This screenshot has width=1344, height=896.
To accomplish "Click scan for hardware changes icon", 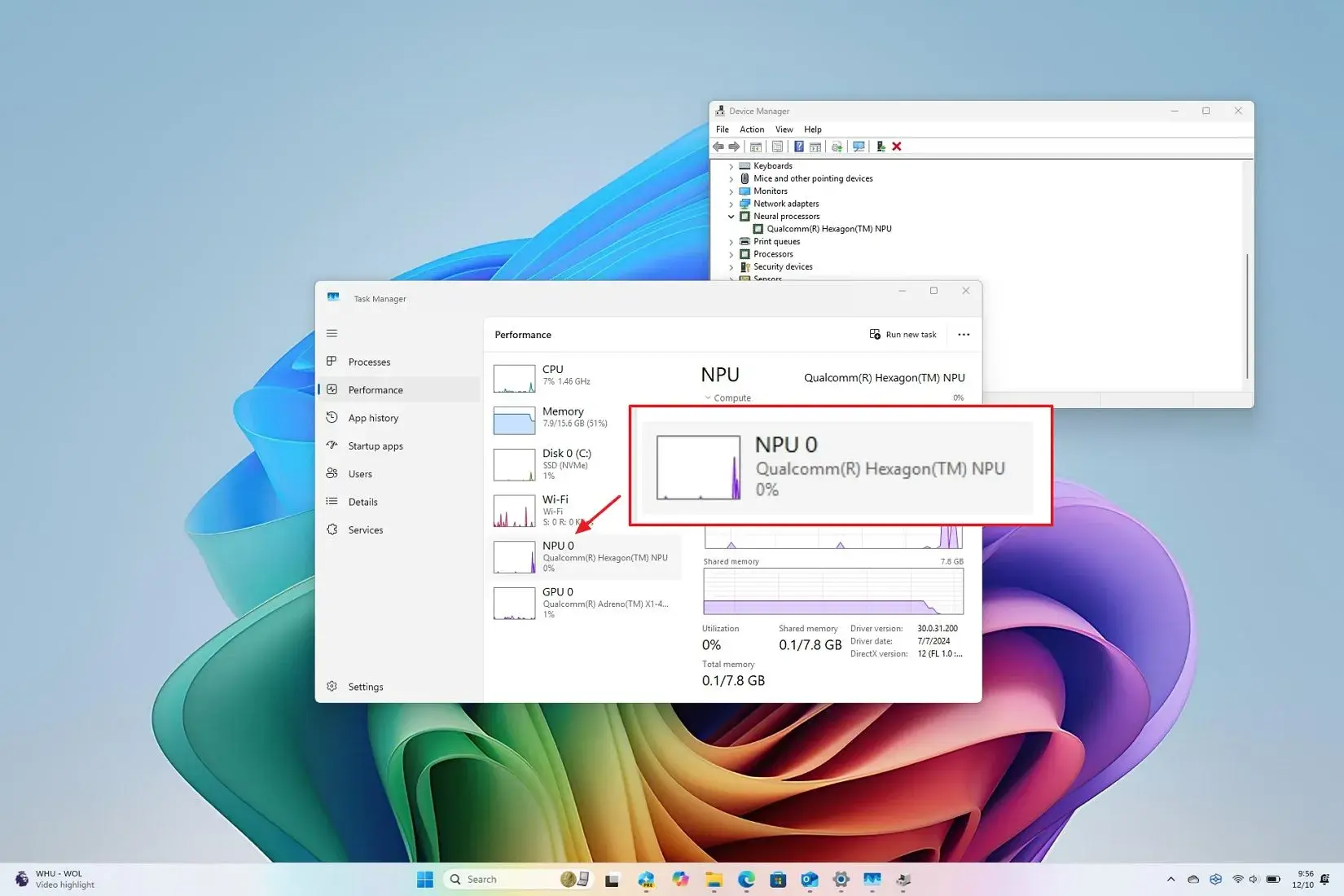I will click(859, 147).
